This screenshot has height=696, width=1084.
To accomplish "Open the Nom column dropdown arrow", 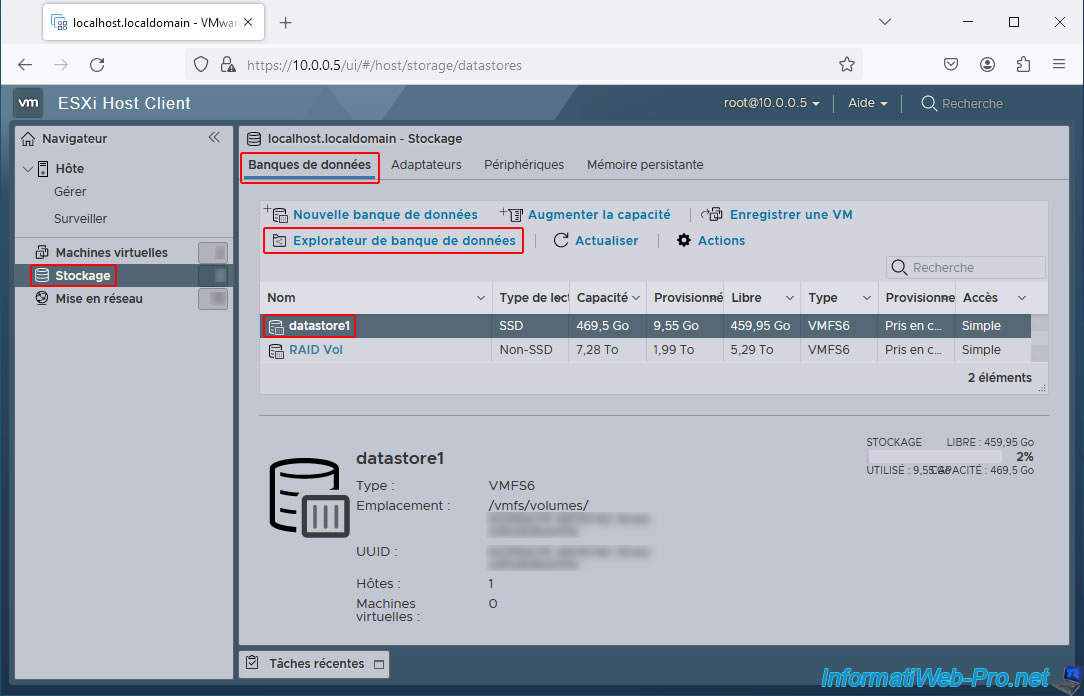I will (x=479, y=298).
